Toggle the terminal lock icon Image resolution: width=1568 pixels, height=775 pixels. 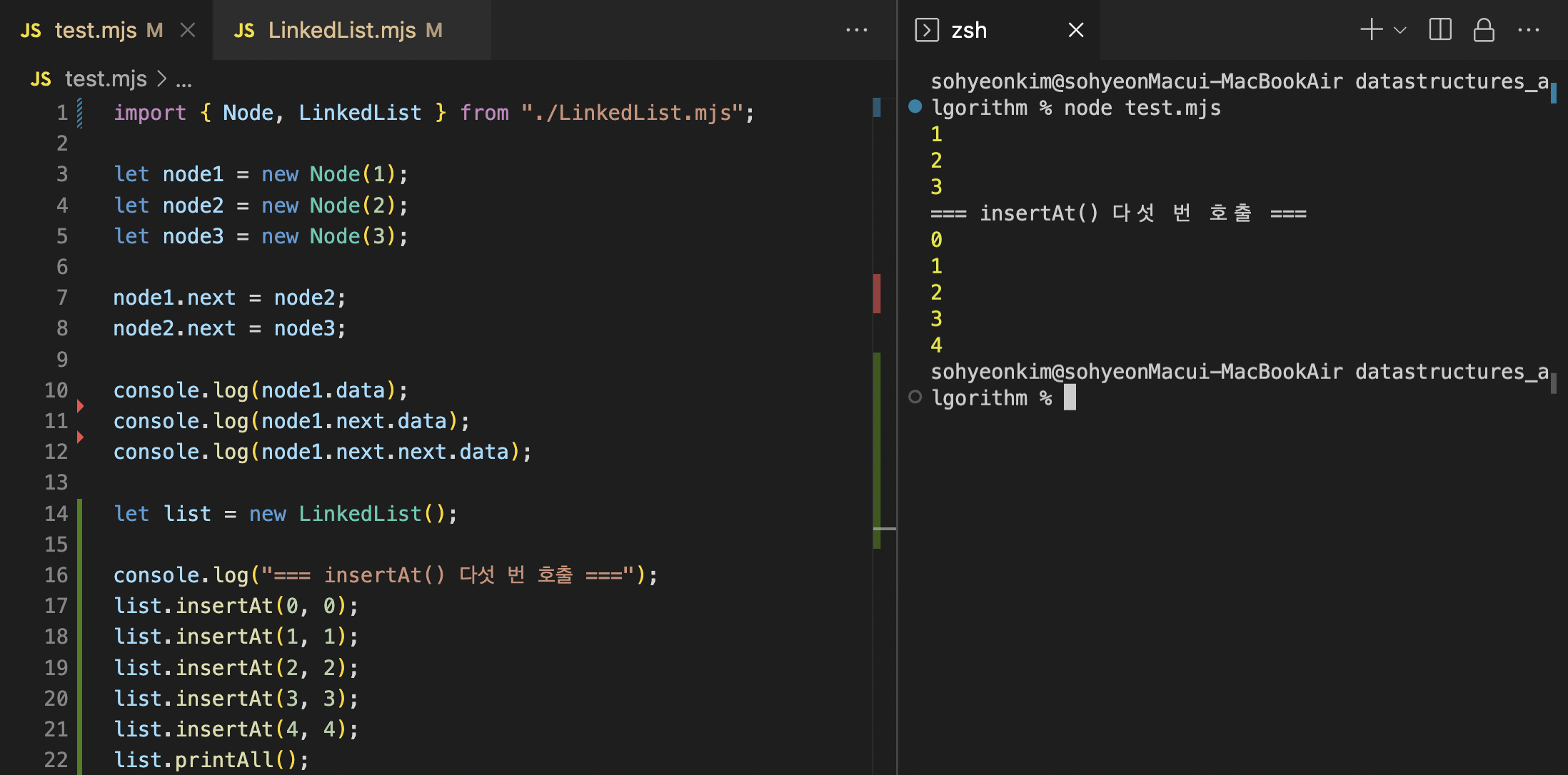click(x=1484, y=30)
